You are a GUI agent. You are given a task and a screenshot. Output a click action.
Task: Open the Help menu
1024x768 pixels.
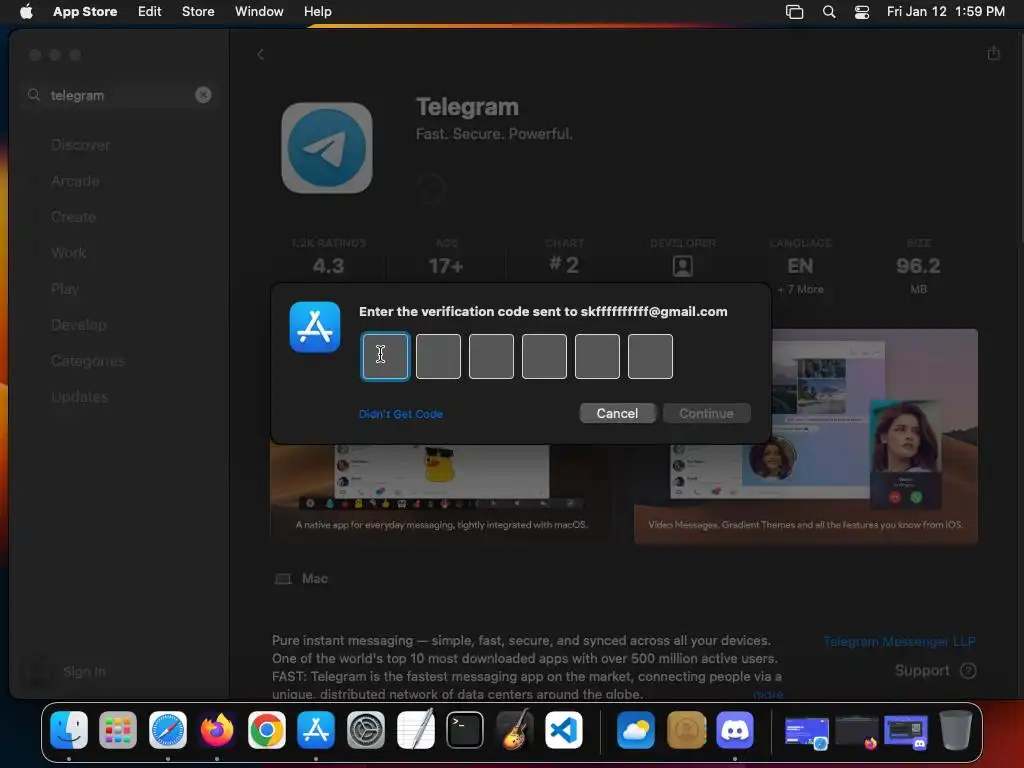[x=317, y=11]
